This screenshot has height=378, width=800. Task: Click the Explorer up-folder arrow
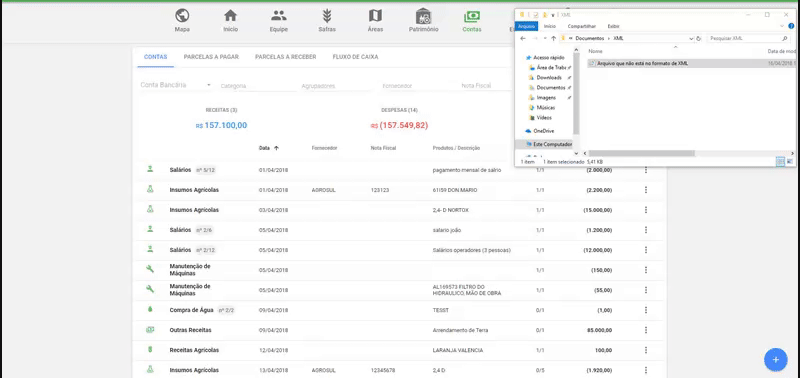point(554,38)
